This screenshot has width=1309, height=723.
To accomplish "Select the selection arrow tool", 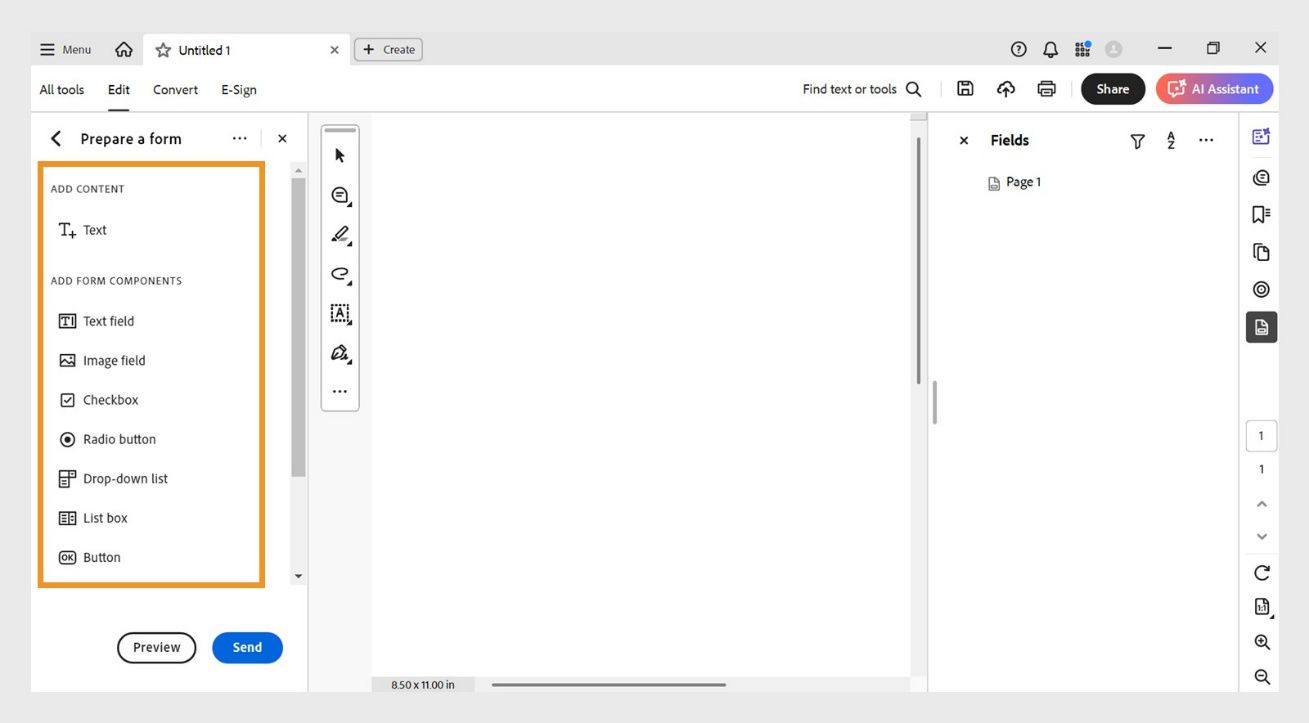I will coord(339,155).
